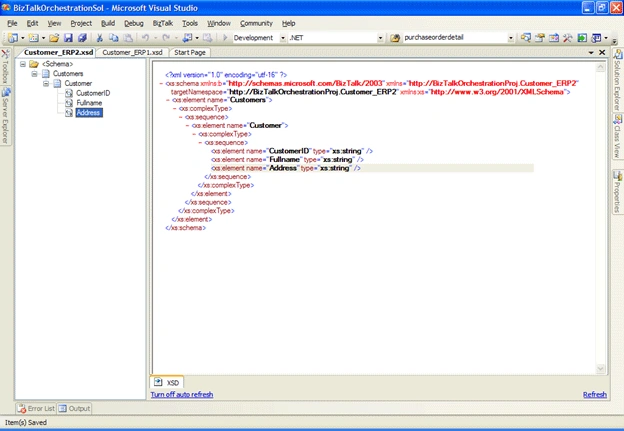The image size is (624, 431).
Task: Open the Output tab
Action: (x=74, y=409)
